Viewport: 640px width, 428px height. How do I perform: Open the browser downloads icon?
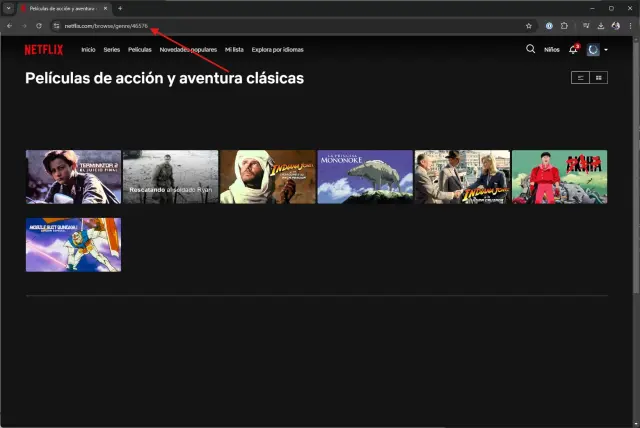[x=600, y=25]
